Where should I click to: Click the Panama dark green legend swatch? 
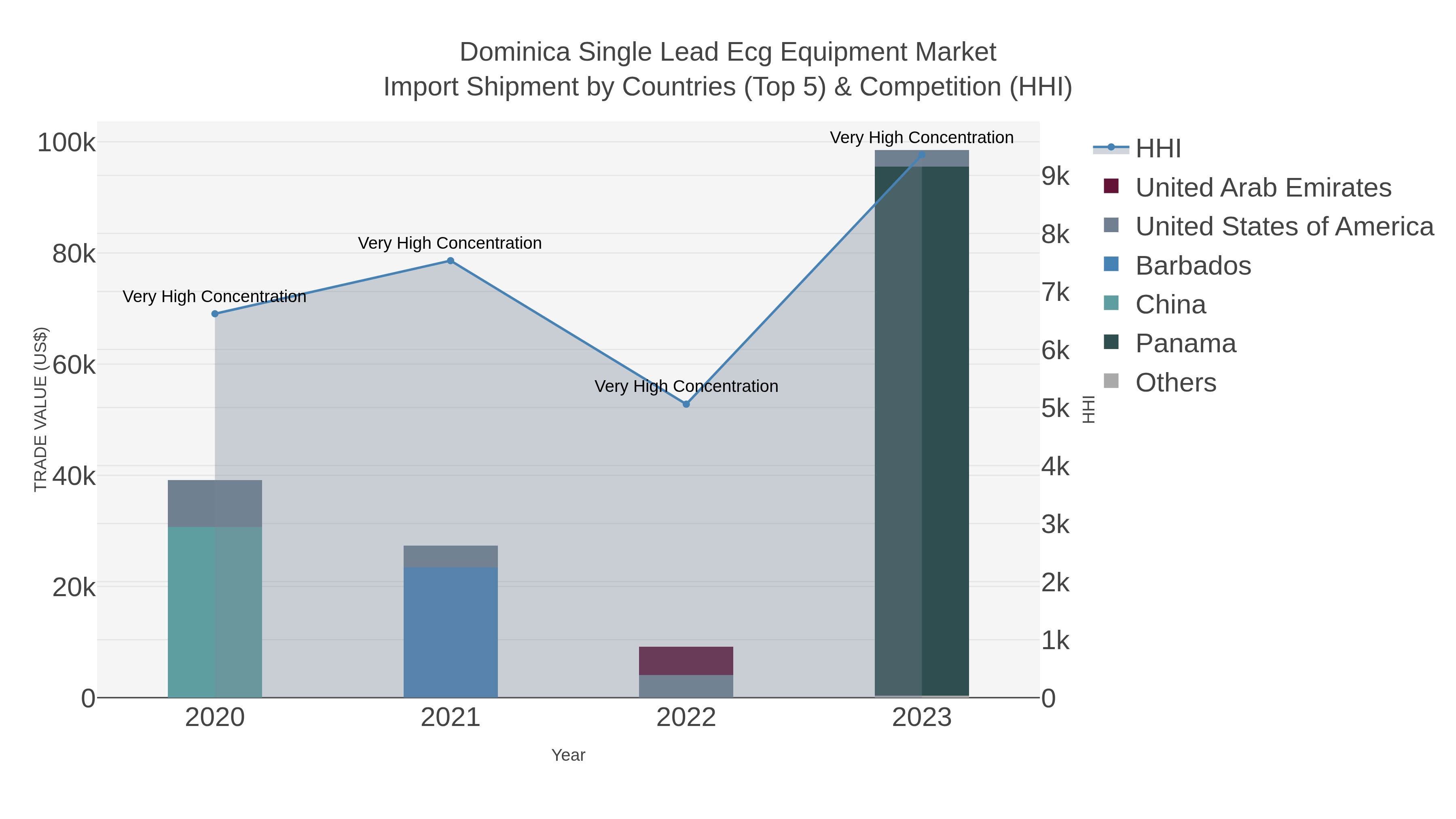pyautogui.click(x=1111, y=342)
